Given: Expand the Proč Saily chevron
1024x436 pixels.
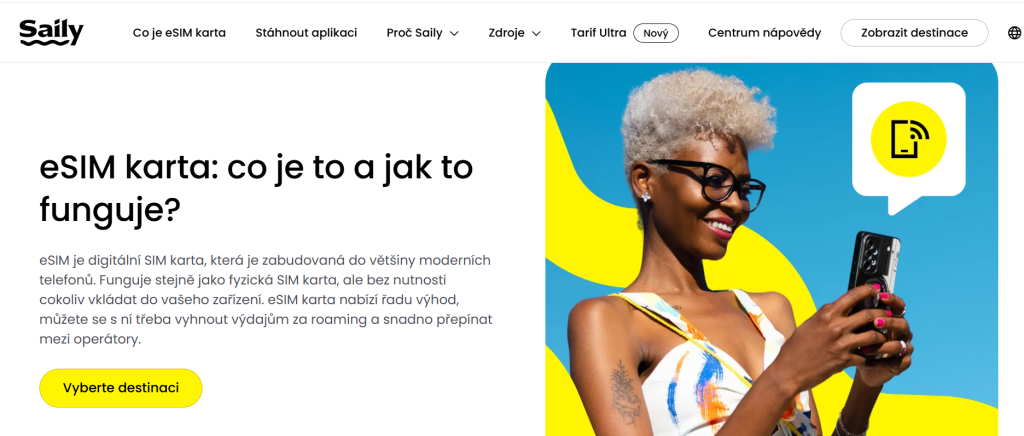Looking at the screenshot, I should 455,33.
